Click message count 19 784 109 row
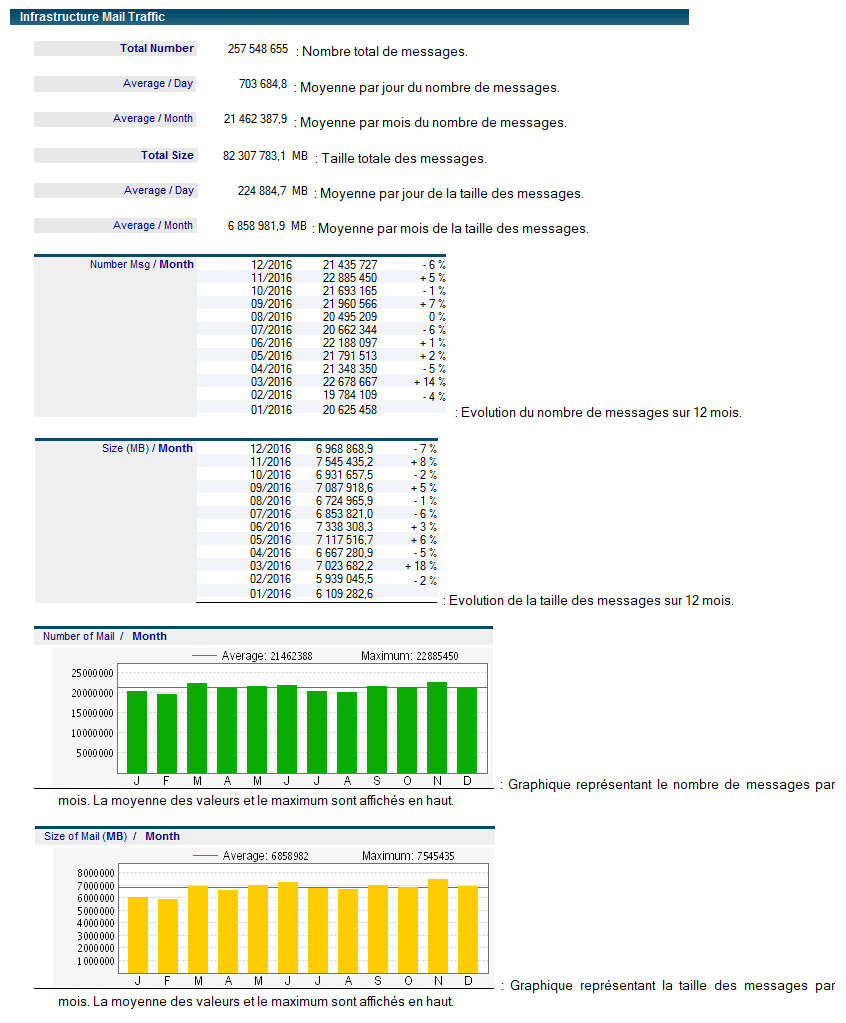The height and width of the screenshot is (1023, 846). click(x=350, y=395)
